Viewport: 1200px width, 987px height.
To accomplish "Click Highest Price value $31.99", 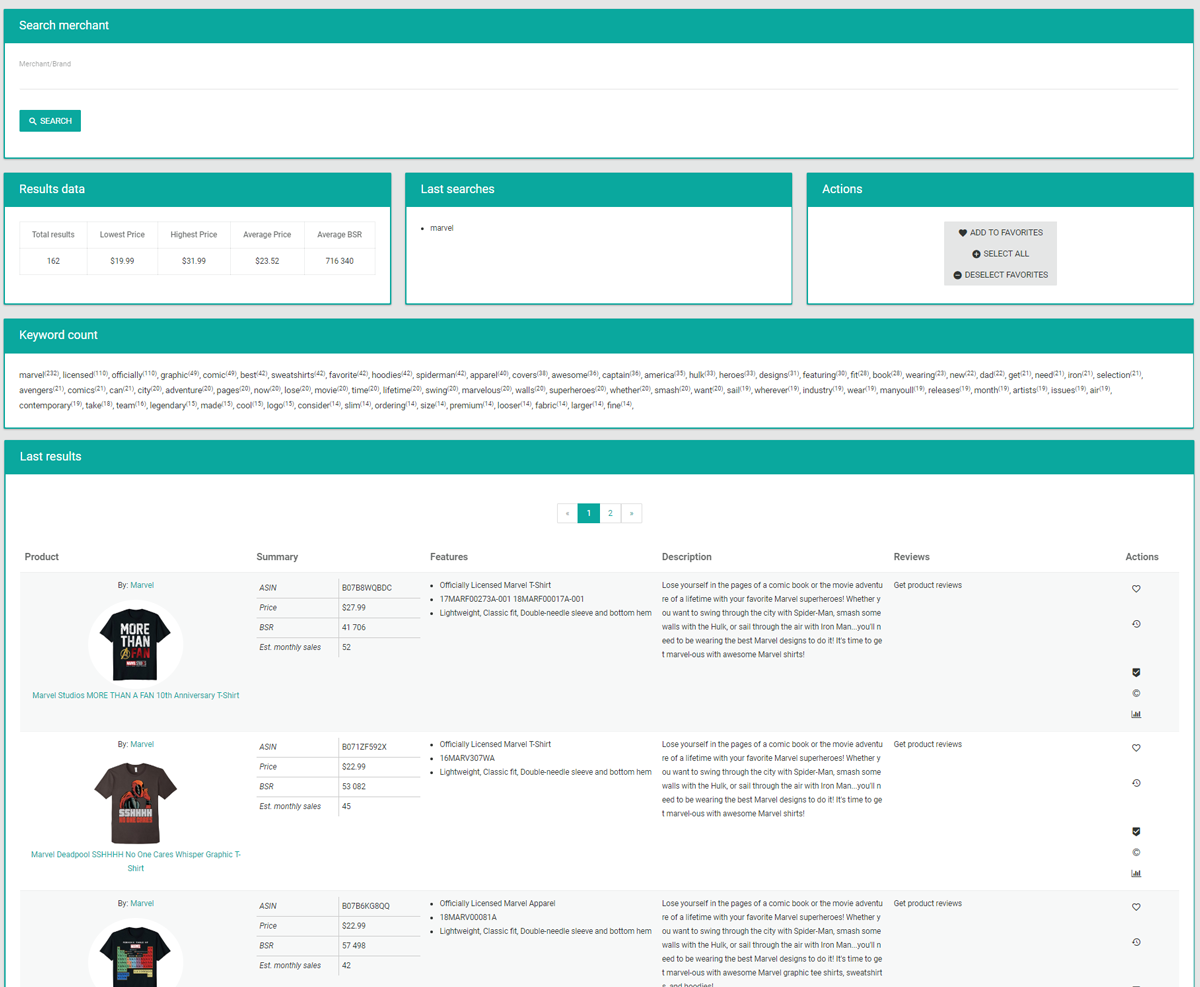I will pyautogui.click(x=194, y=261).
